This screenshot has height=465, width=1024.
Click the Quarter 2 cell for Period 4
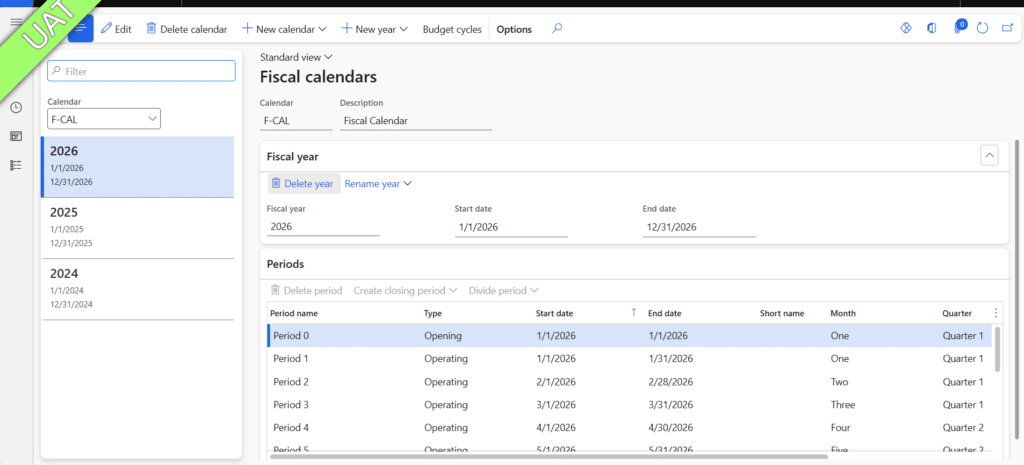click(x=963, y=427)
